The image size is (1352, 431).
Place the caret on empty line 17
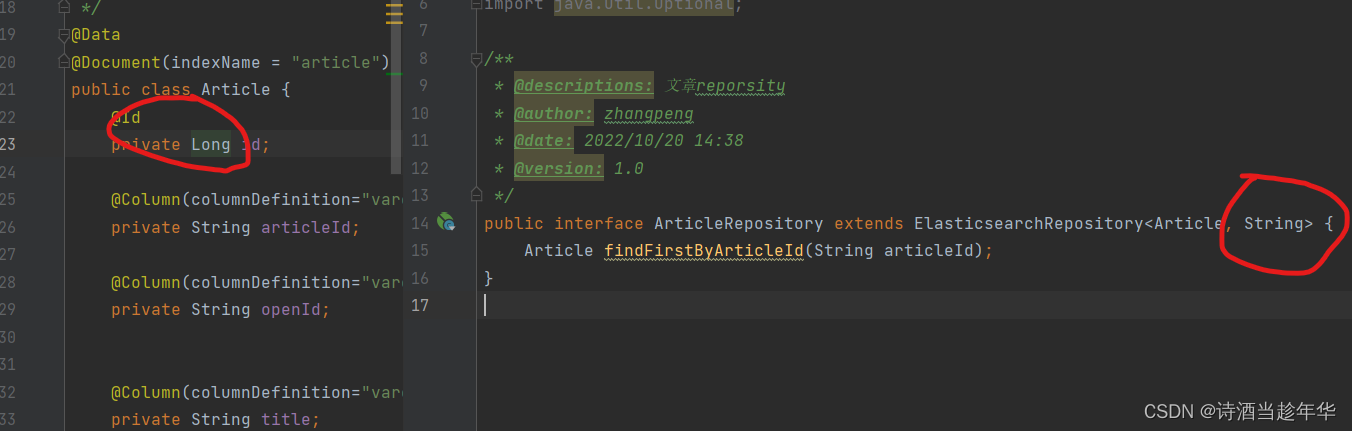click(x=914, y=305)
